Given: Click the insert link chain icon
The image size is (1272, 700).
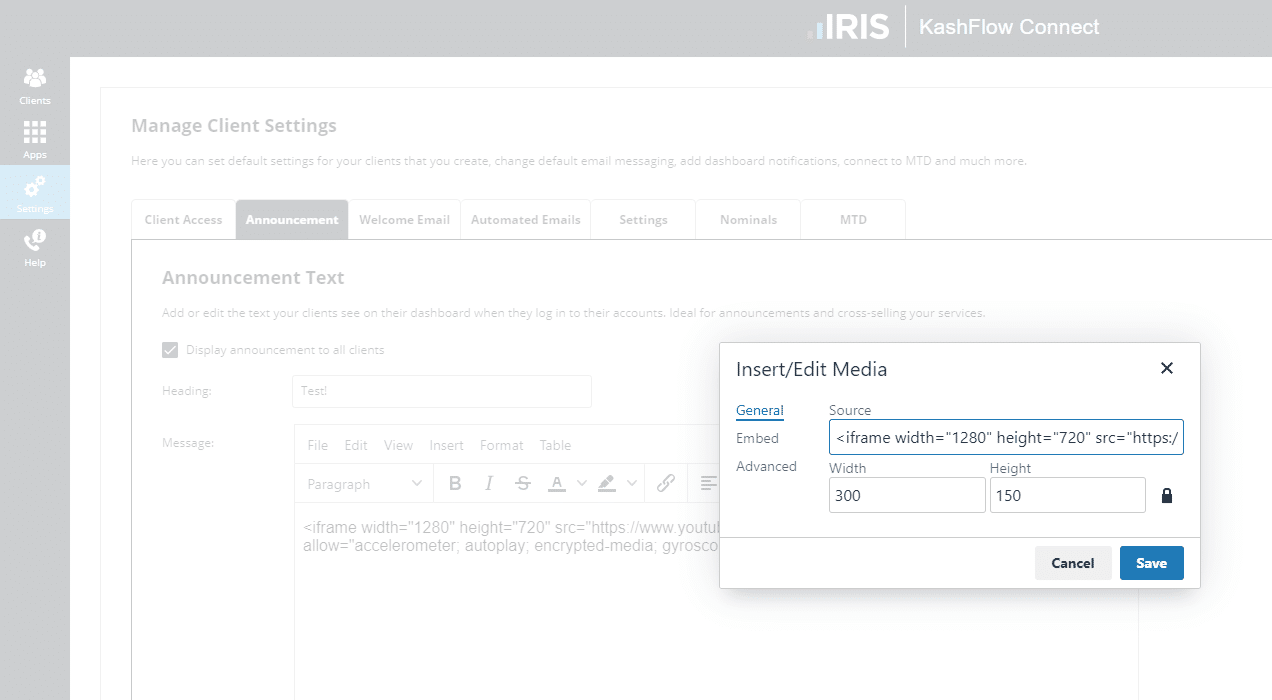Looking at the screenshot, I should (666, 484).
